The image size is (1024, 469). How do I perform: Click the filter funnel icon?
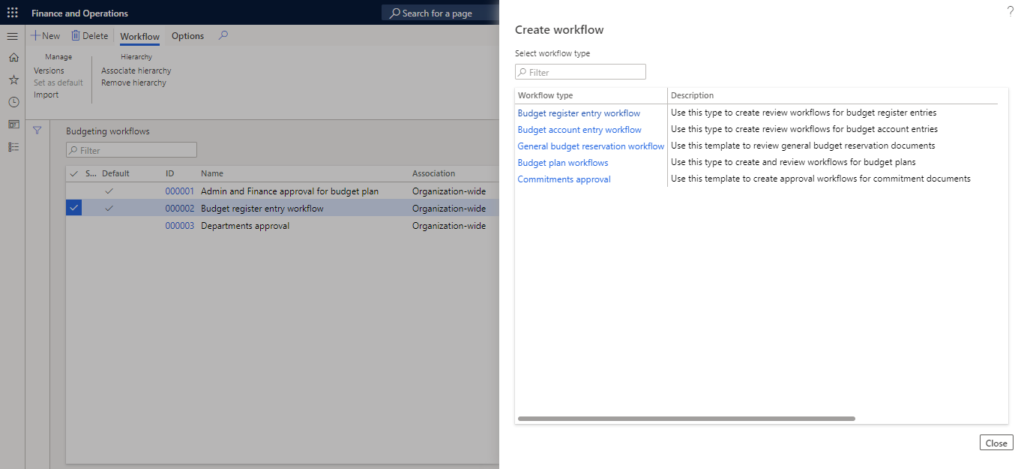[x=38, y=130]
